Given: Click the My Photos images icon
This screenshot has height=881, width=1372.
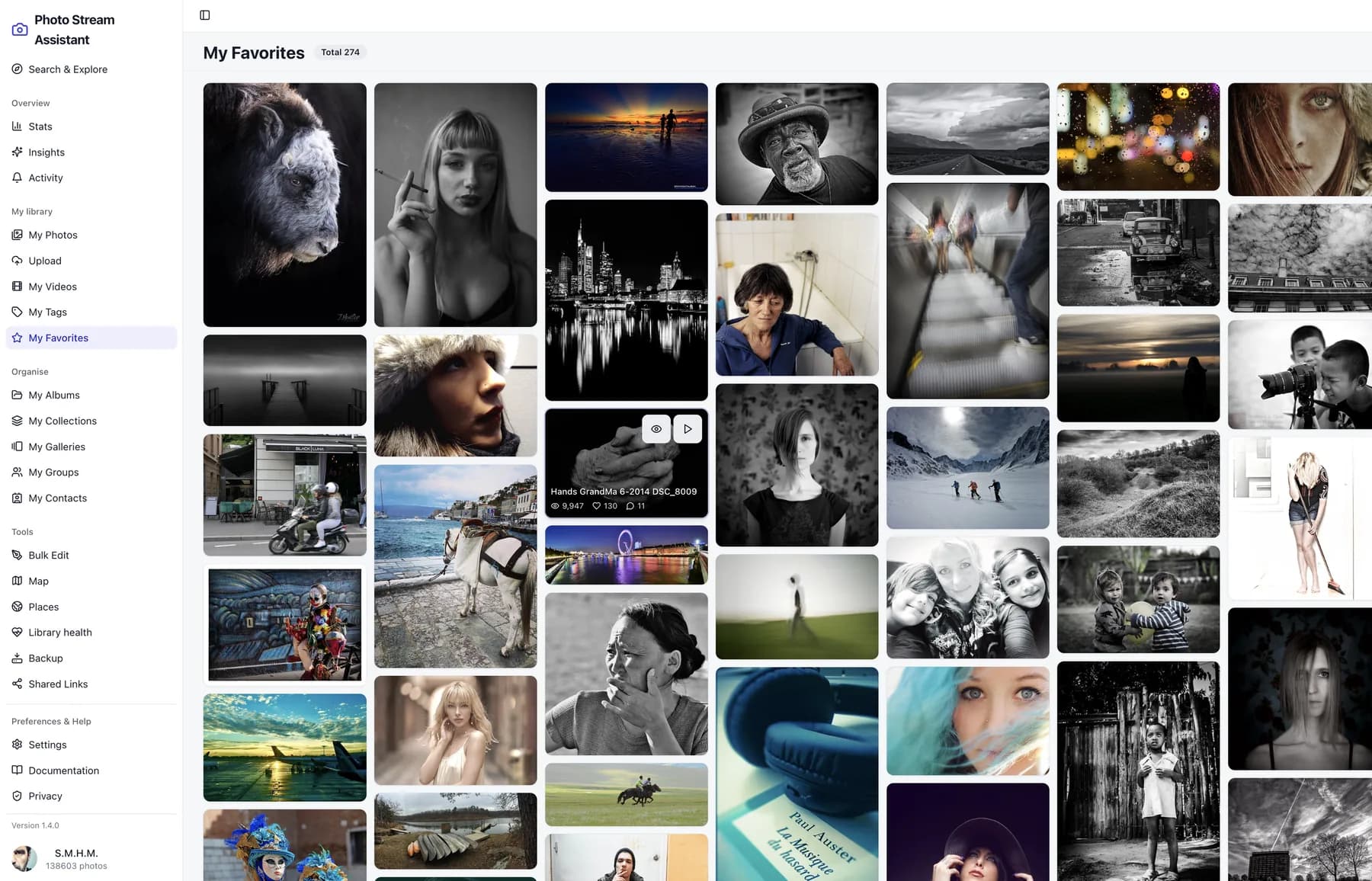Looking at the screenshot, I should pos(17,235).
